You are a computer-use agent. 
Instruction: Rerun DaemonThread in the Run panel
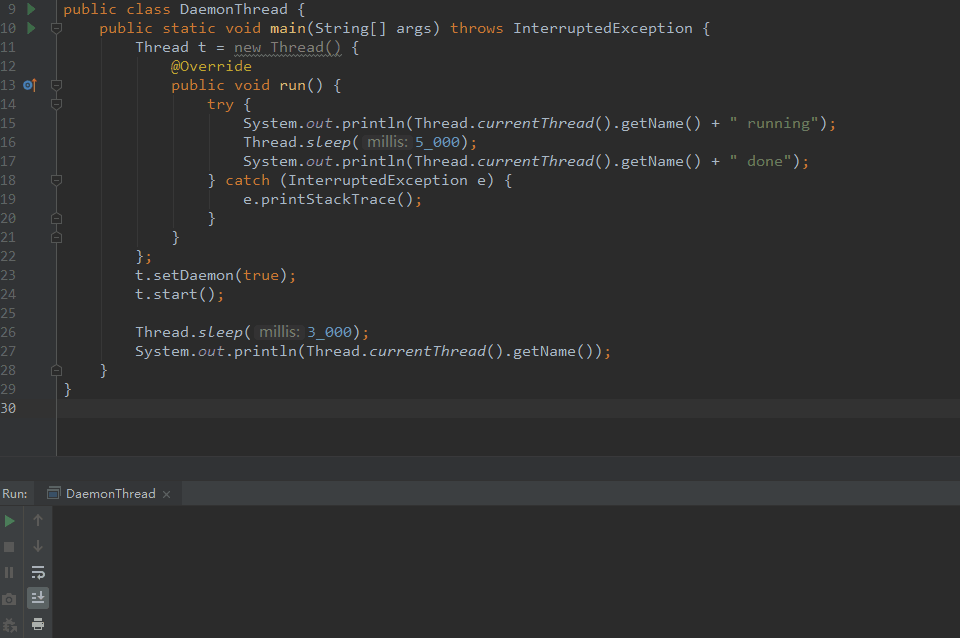pos(9,521)
